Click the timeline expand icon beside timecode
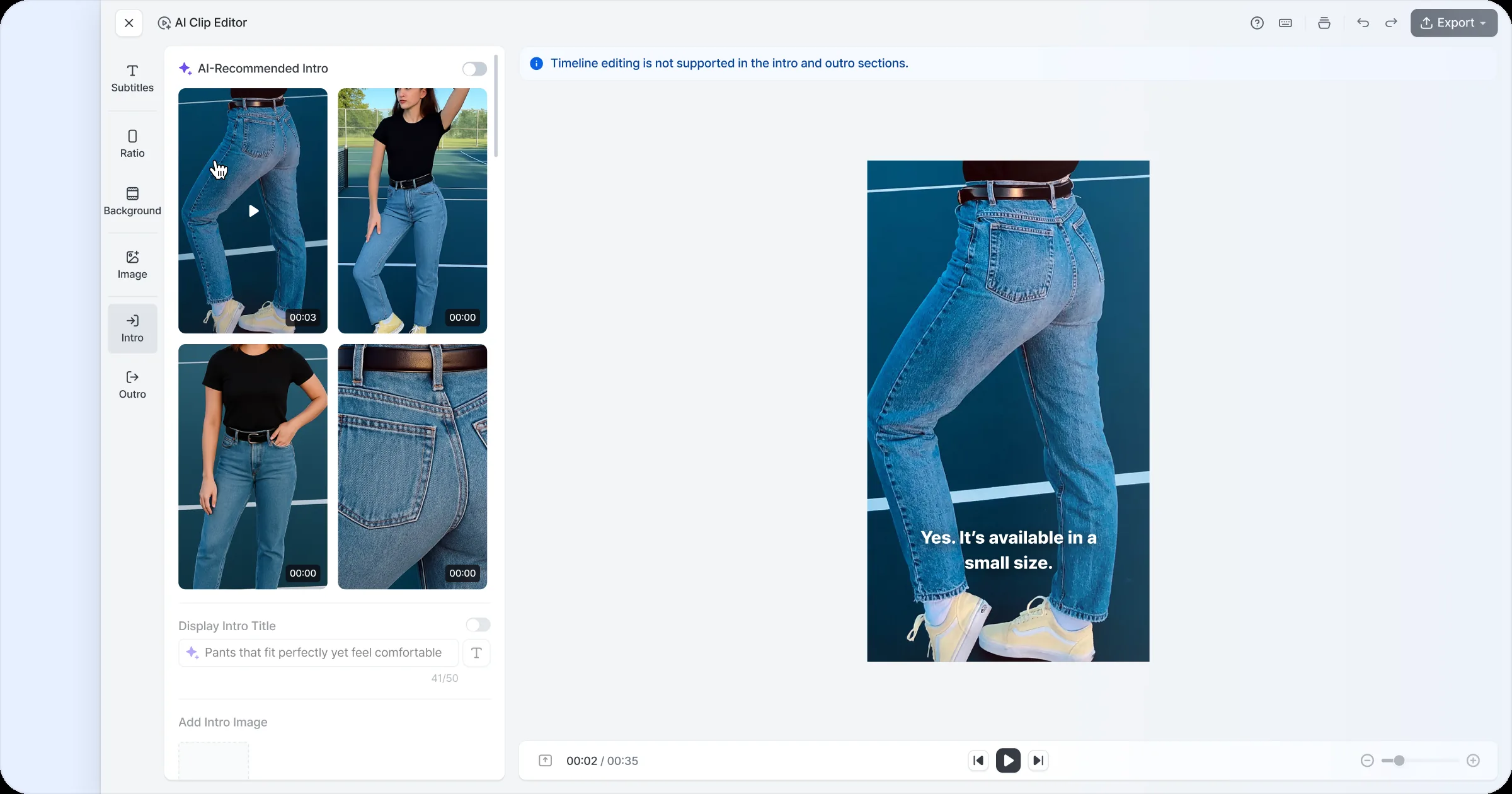Viewport: 1512px width, 794px height. point(545,761)
